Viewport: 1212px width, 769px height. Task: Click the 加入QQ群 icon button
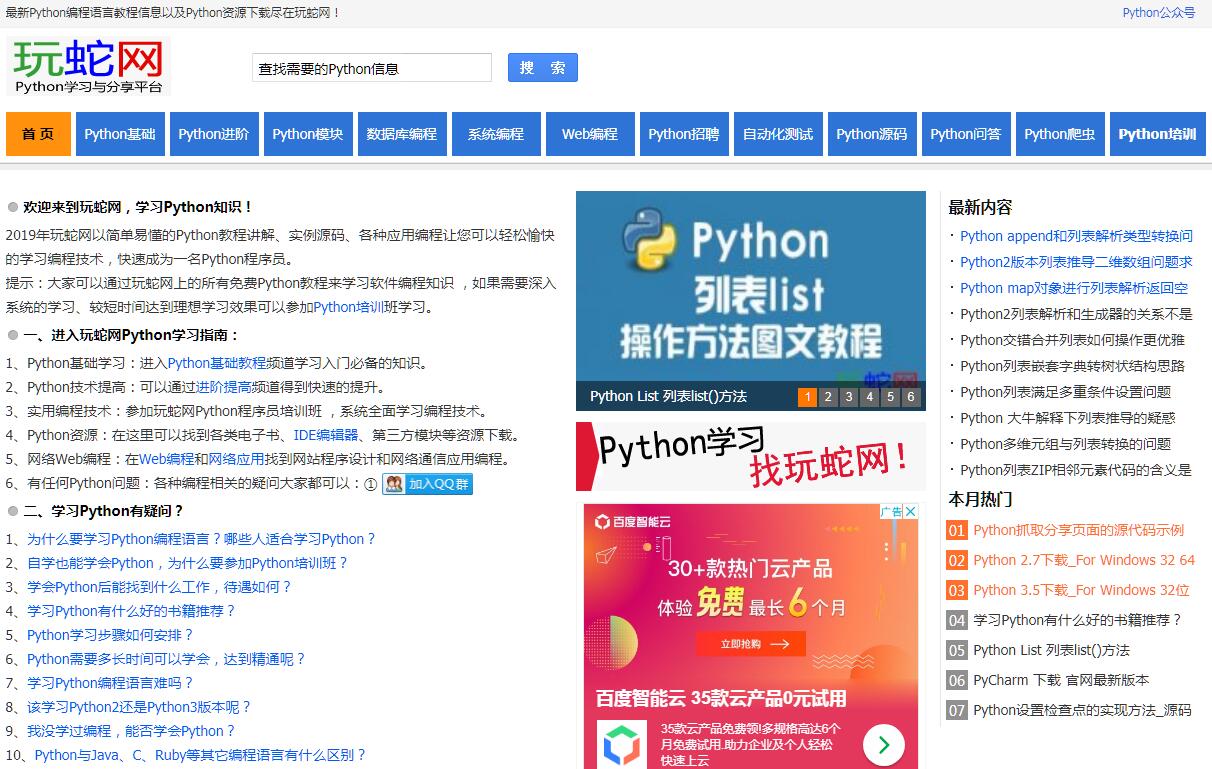(x=427, y=484)
